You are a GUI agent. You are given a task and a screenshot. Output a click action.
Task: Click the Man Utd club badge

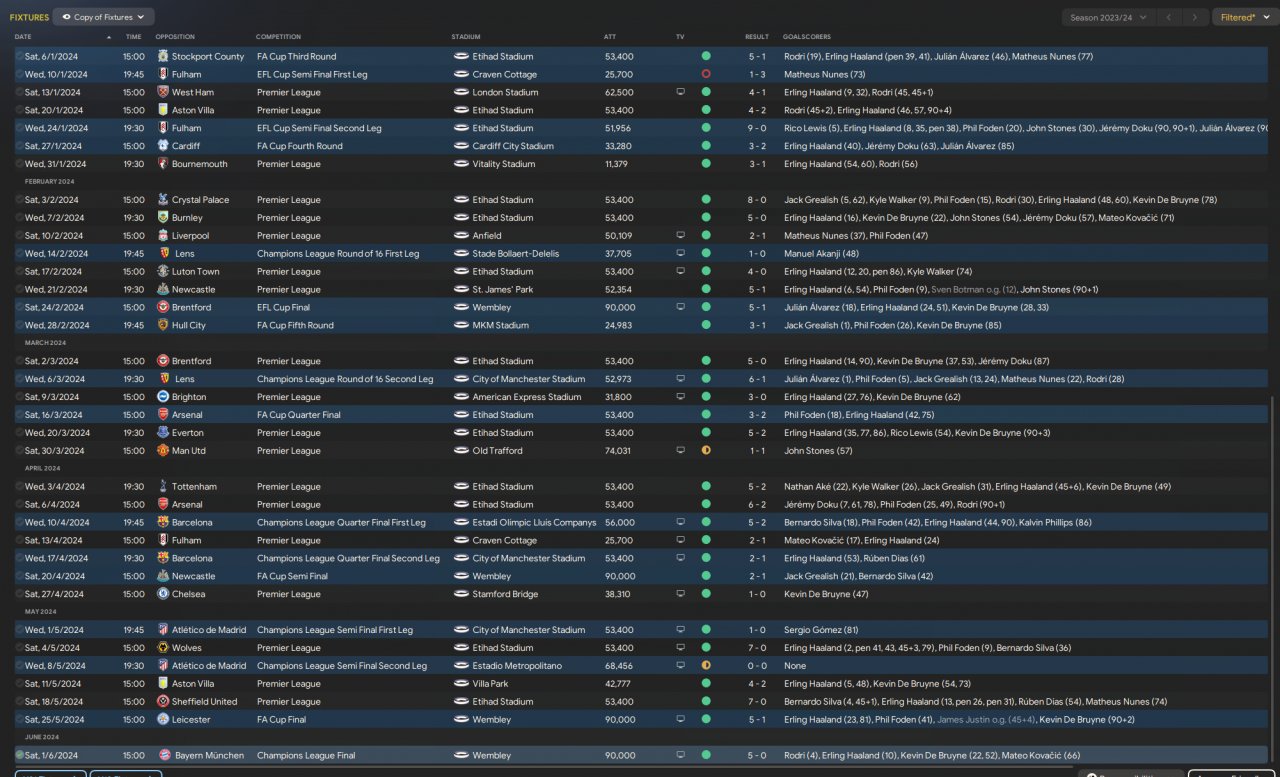click(x=163, y=451)
